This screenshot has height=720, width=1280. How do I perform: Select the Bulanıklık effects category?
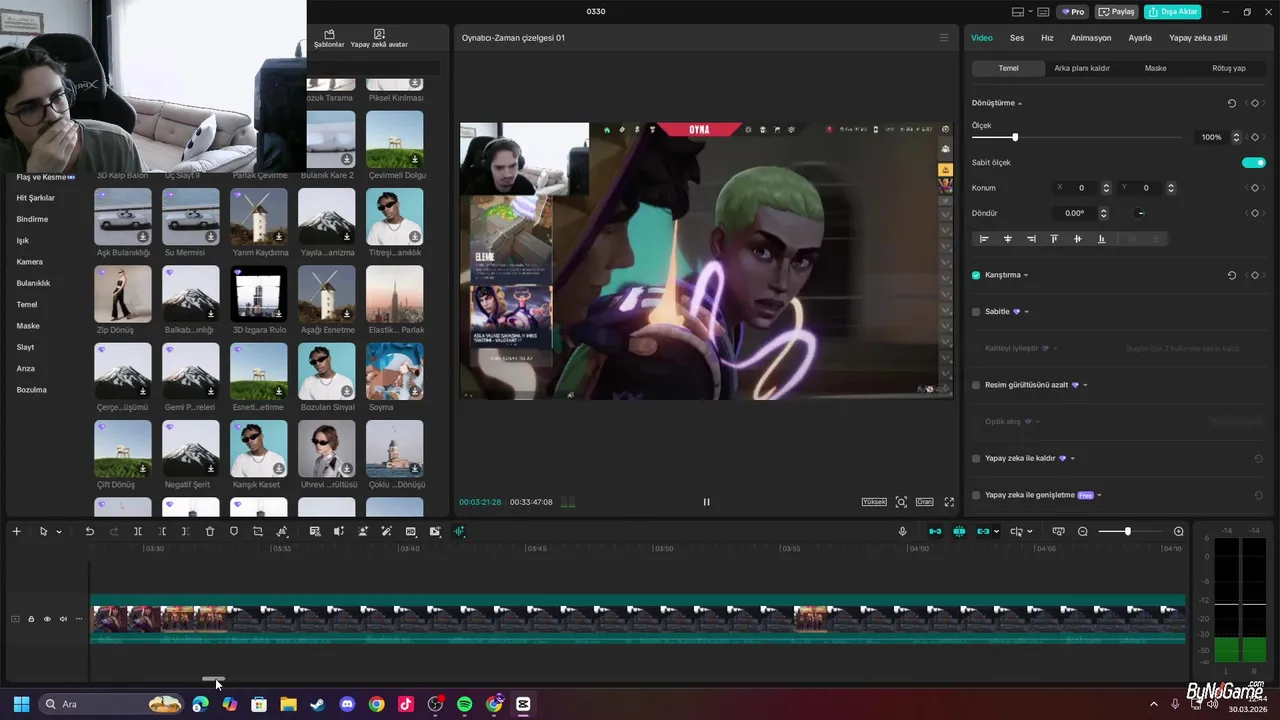pos(33,283)
